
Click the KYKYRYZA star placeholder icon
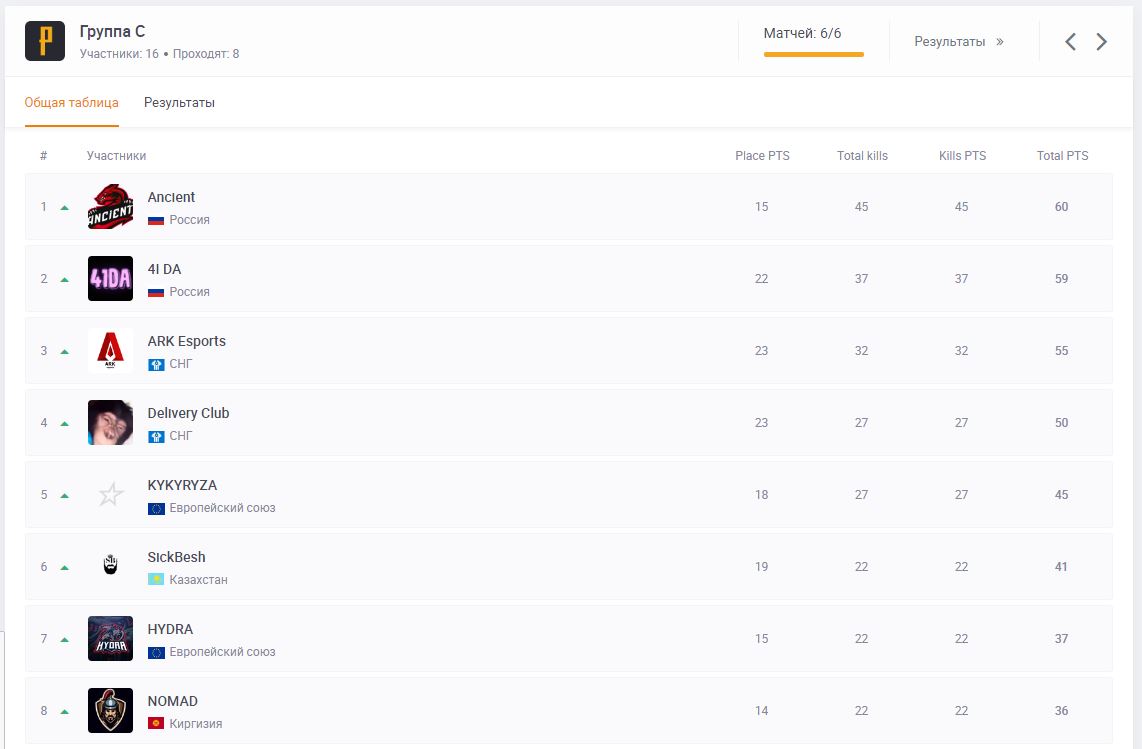click(110, 495)
